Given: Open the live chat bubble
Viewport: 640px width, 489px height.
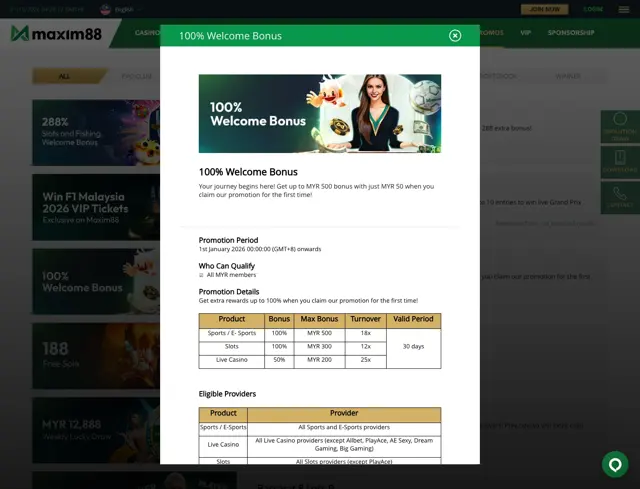Looking at the screenshot, I should click(615, 464).
